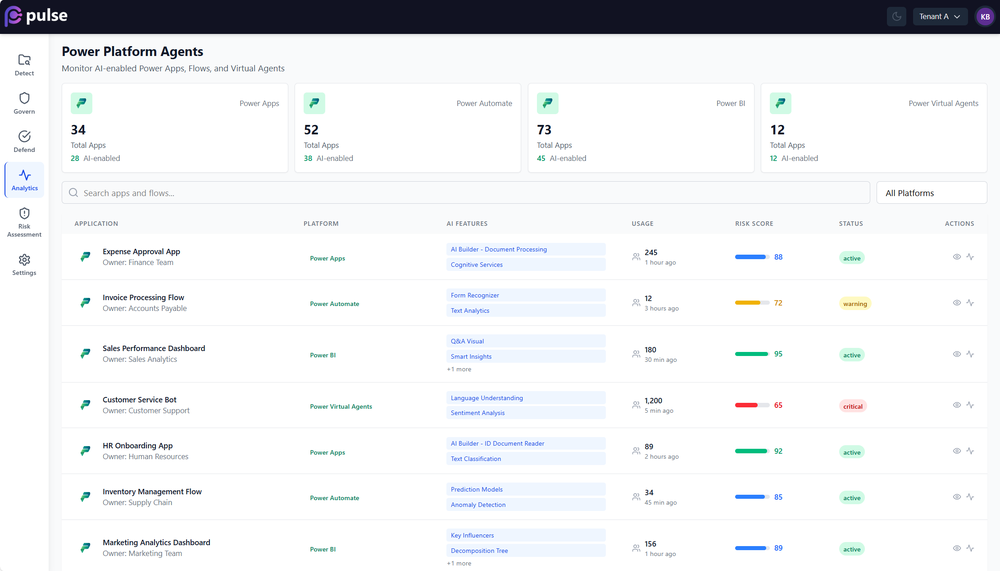The width and height of the screenshot is (1000, 571).
Task: Click the Power BI card icon
Action: pos(547,103)
